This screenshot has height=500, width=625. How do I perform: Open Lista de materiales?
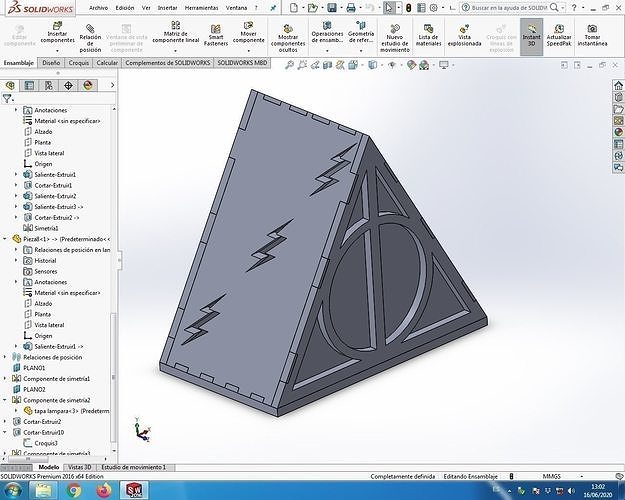pyautogui.click(x=428, y=35)
